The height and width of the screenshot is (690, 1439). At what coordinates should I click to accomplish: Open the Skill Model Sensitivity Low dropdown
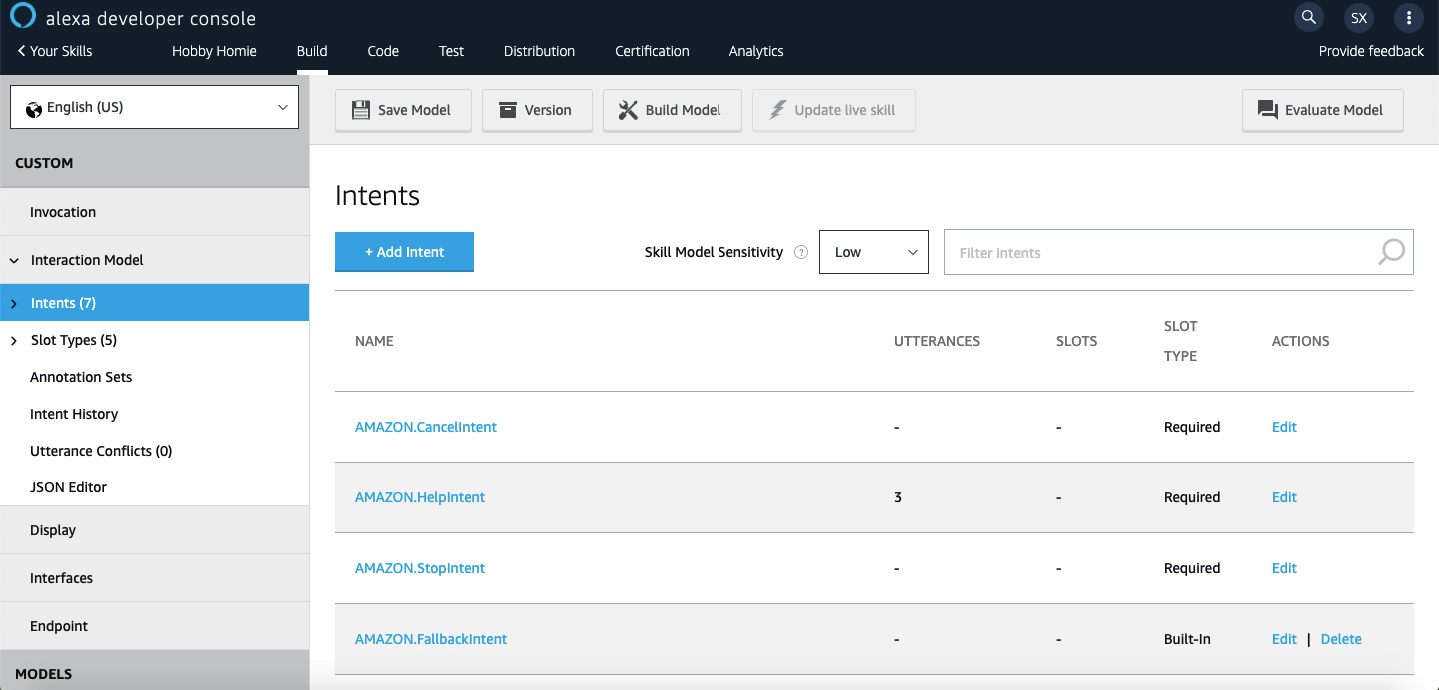(x=874, y=252)
